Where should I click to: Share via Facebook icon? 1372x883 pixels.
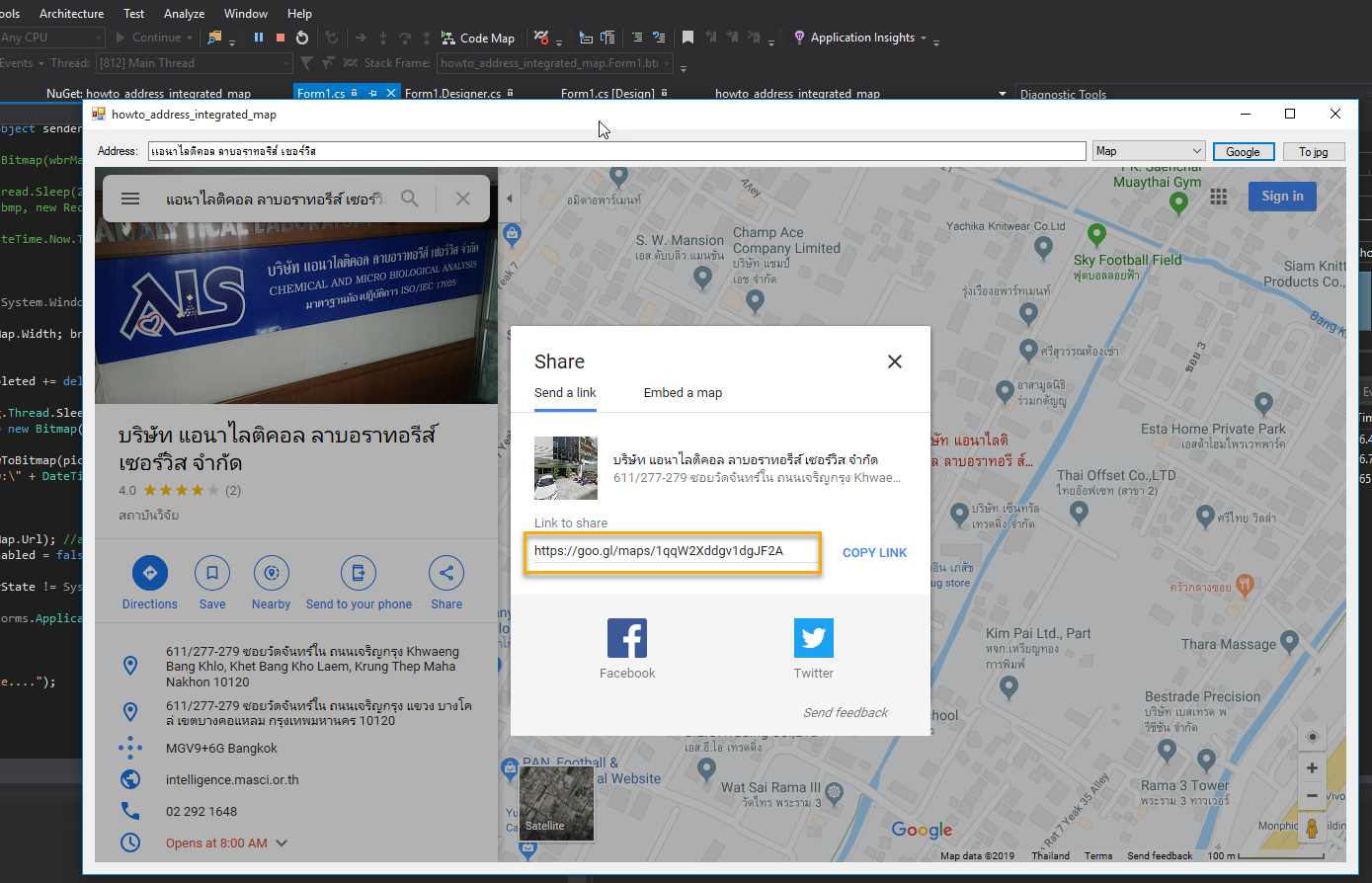(x=627, y=638)
